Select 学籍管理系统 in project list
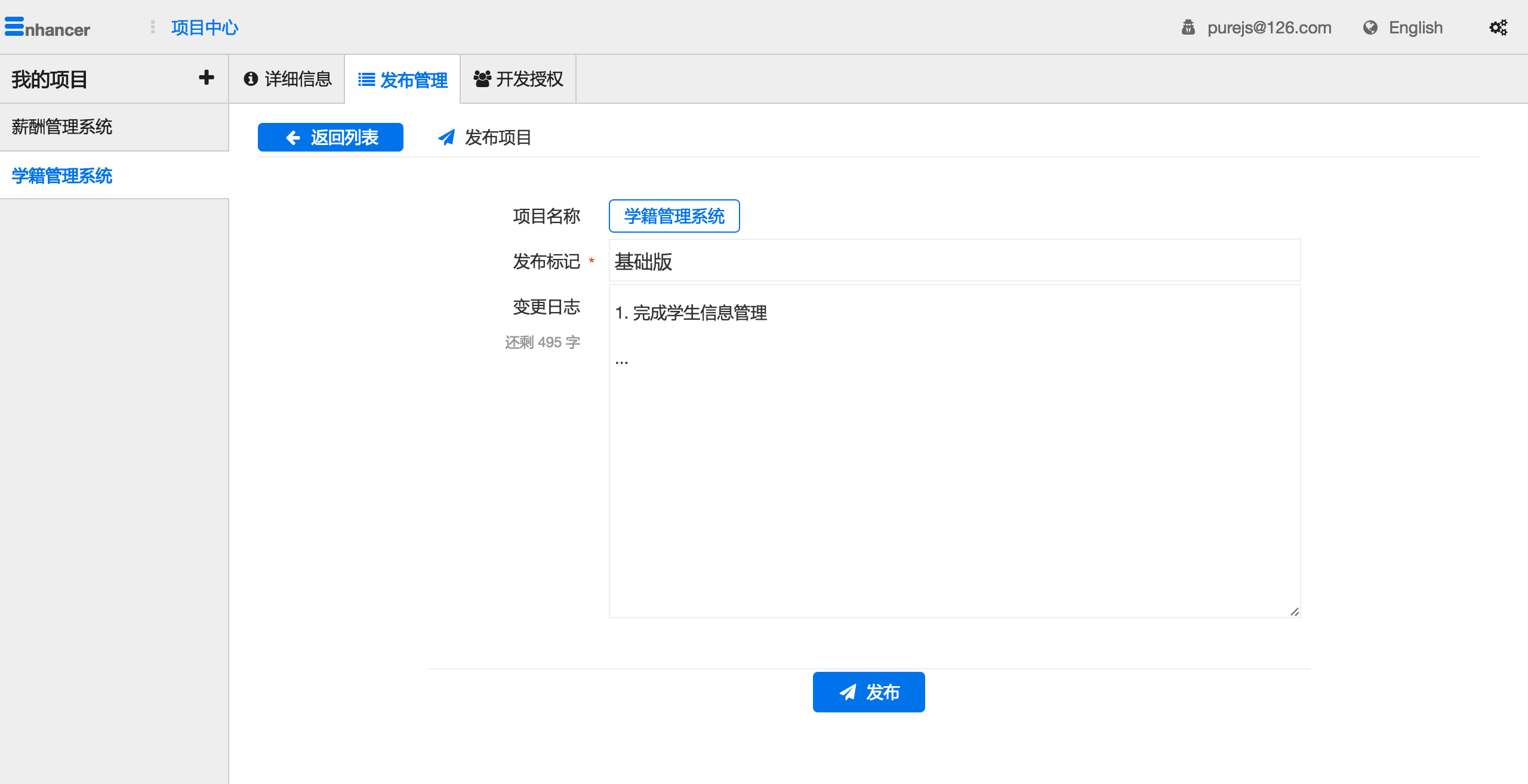Image resolution: width=1528 pixels, height=784 pixels. tap(62, 175)
